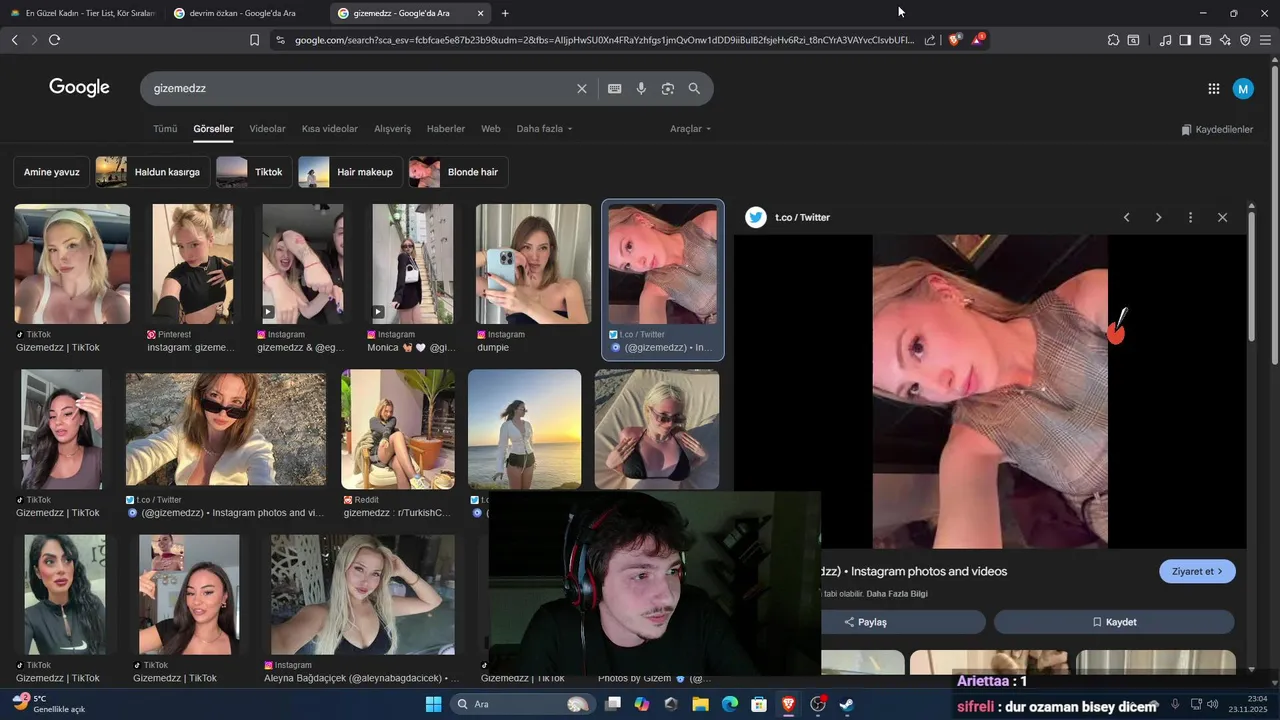This screenshot has width=1280, height=720.
Task: Open the Brave Wallet icon
Action: pyautogui.click(x=1205, y=40)
